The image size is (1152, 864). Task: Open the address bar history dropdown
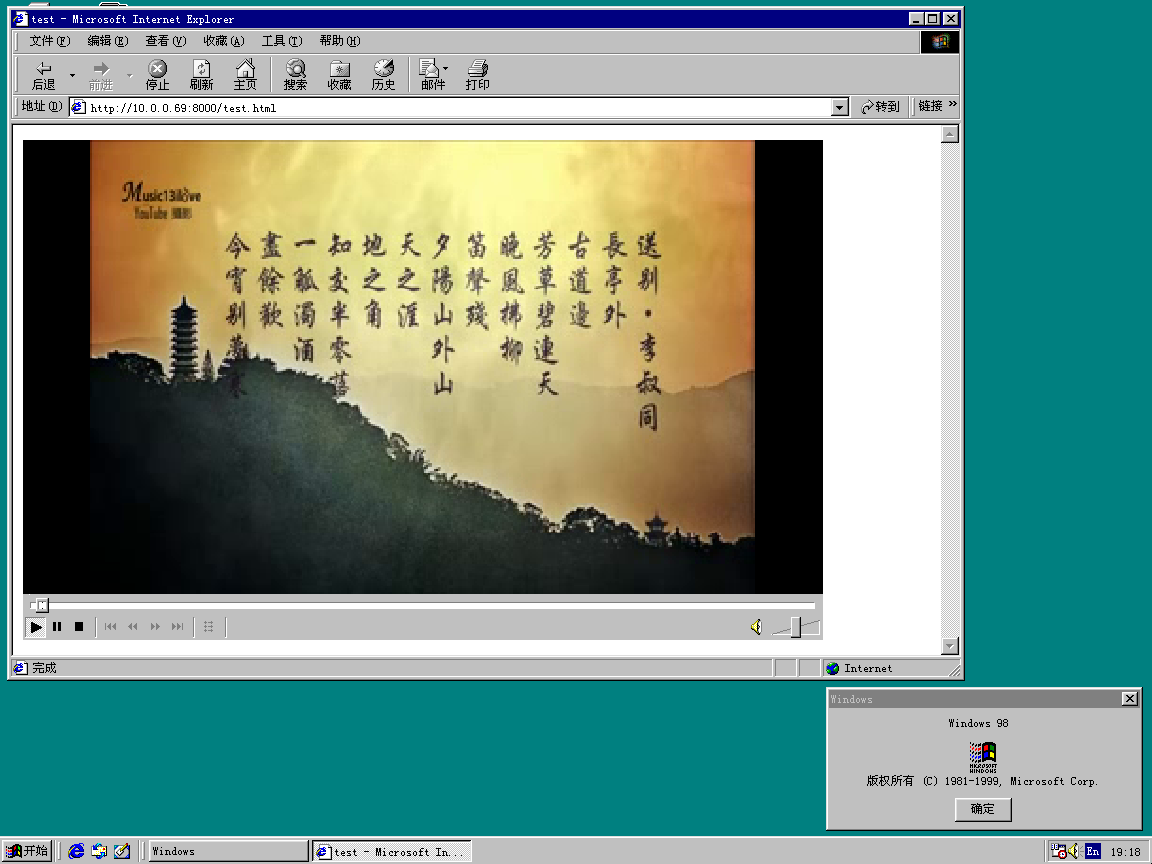pos(840,106)
